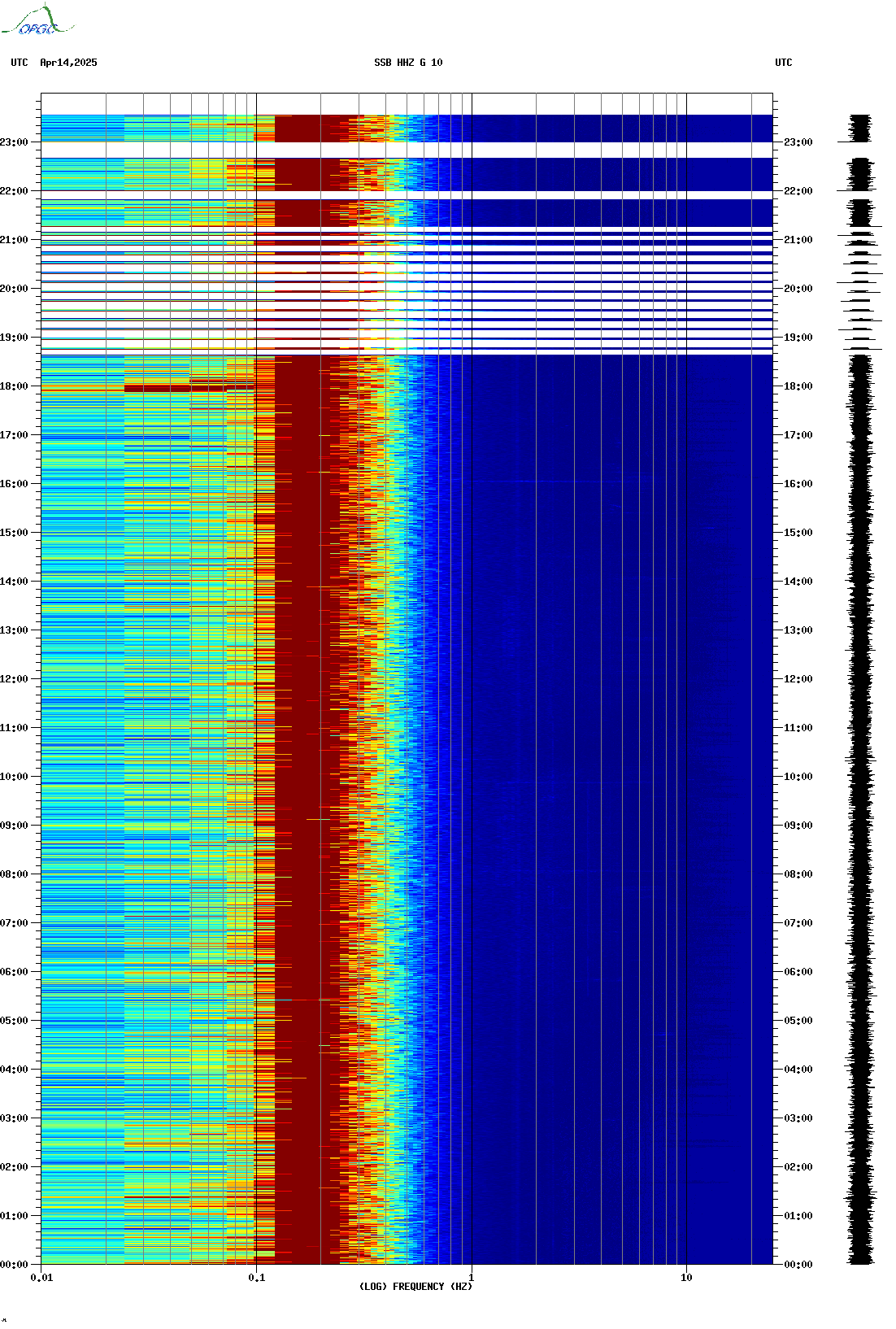Pick the 00:00 label on right axis

(798, 1265)
